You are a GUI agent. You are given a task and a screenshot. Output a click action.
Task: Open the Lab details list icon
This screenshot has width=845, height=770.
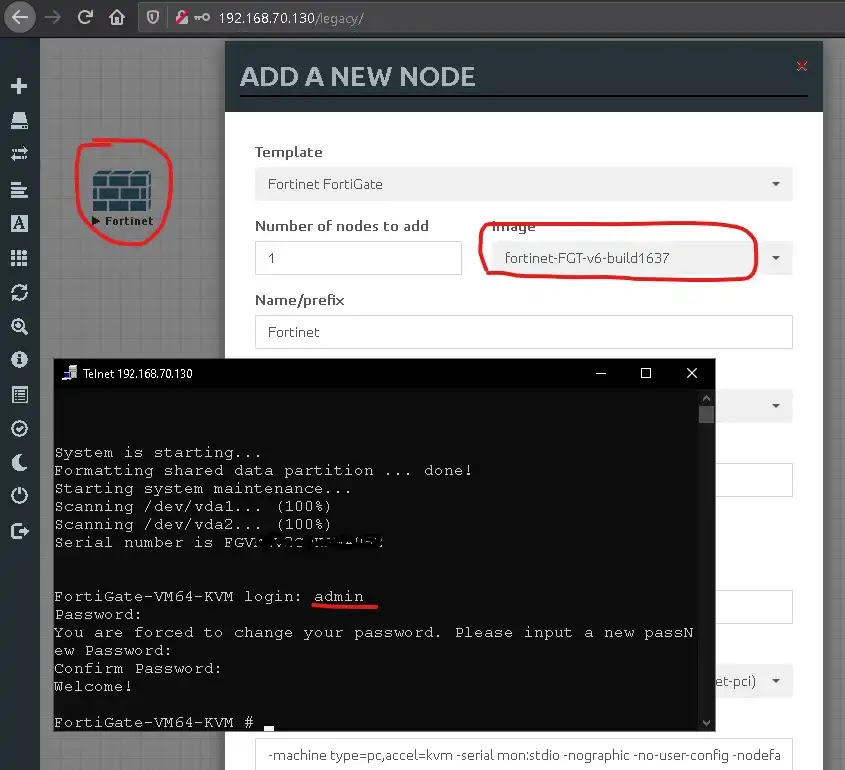[x=19, y=395]
